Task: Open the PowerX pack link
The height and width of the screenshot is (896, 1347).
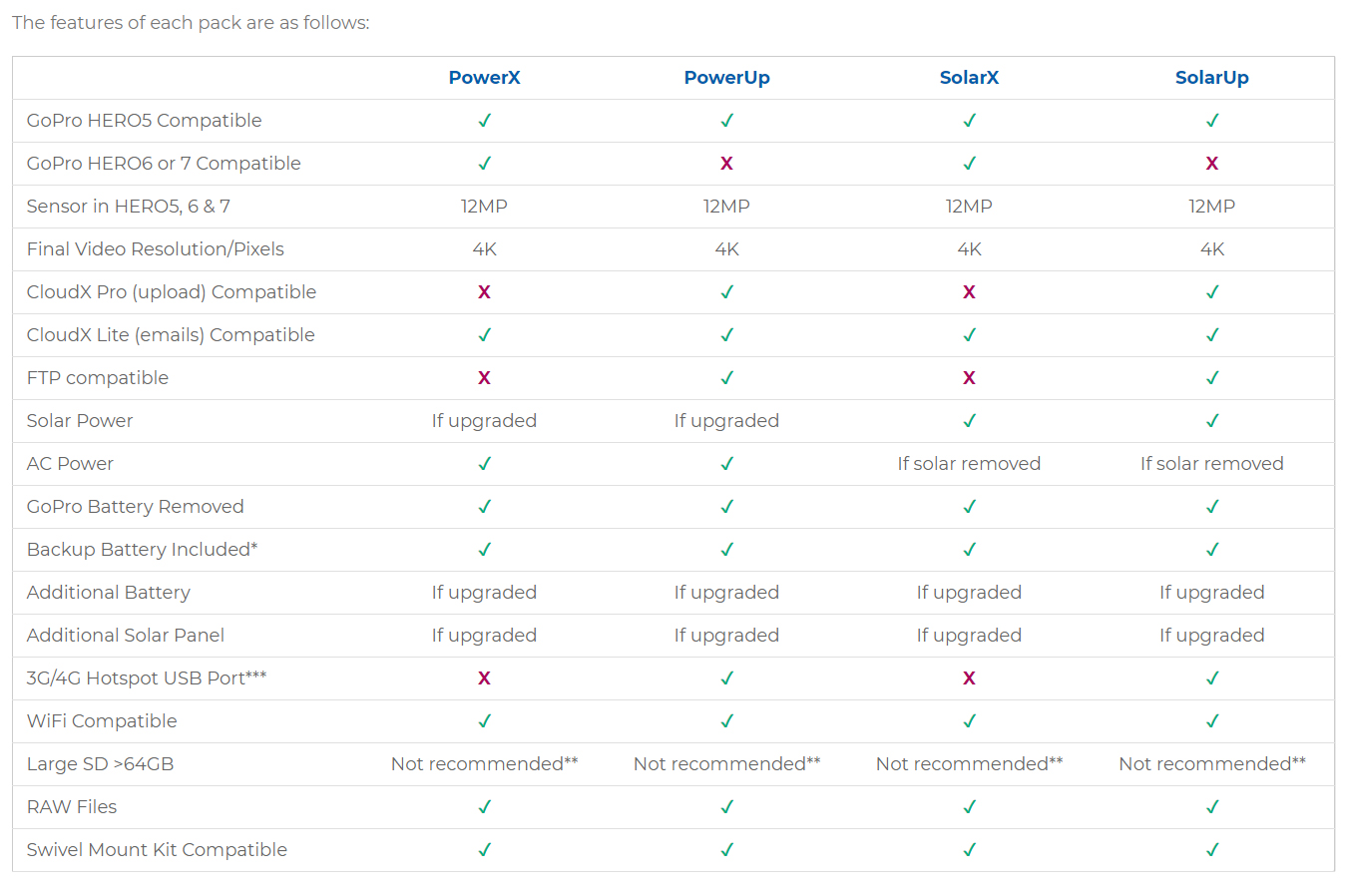Action: point(484,78)
